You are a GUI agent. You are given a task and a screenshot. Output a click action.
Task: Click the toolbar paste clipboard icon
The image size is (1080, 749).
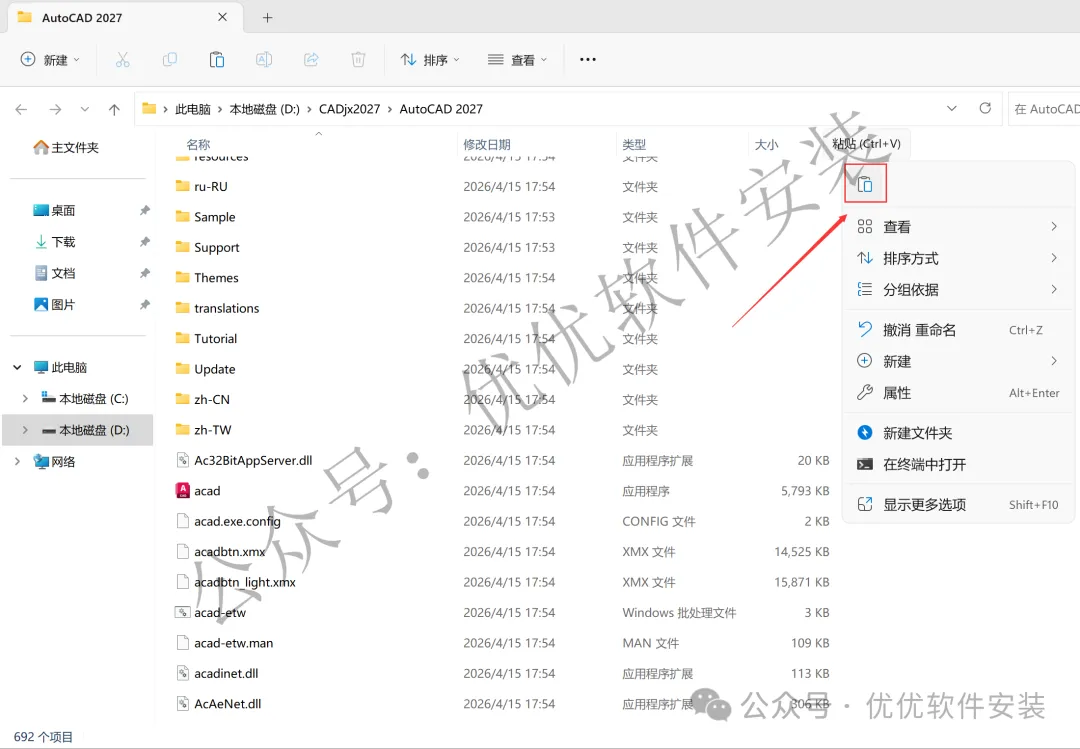[217, 60]
